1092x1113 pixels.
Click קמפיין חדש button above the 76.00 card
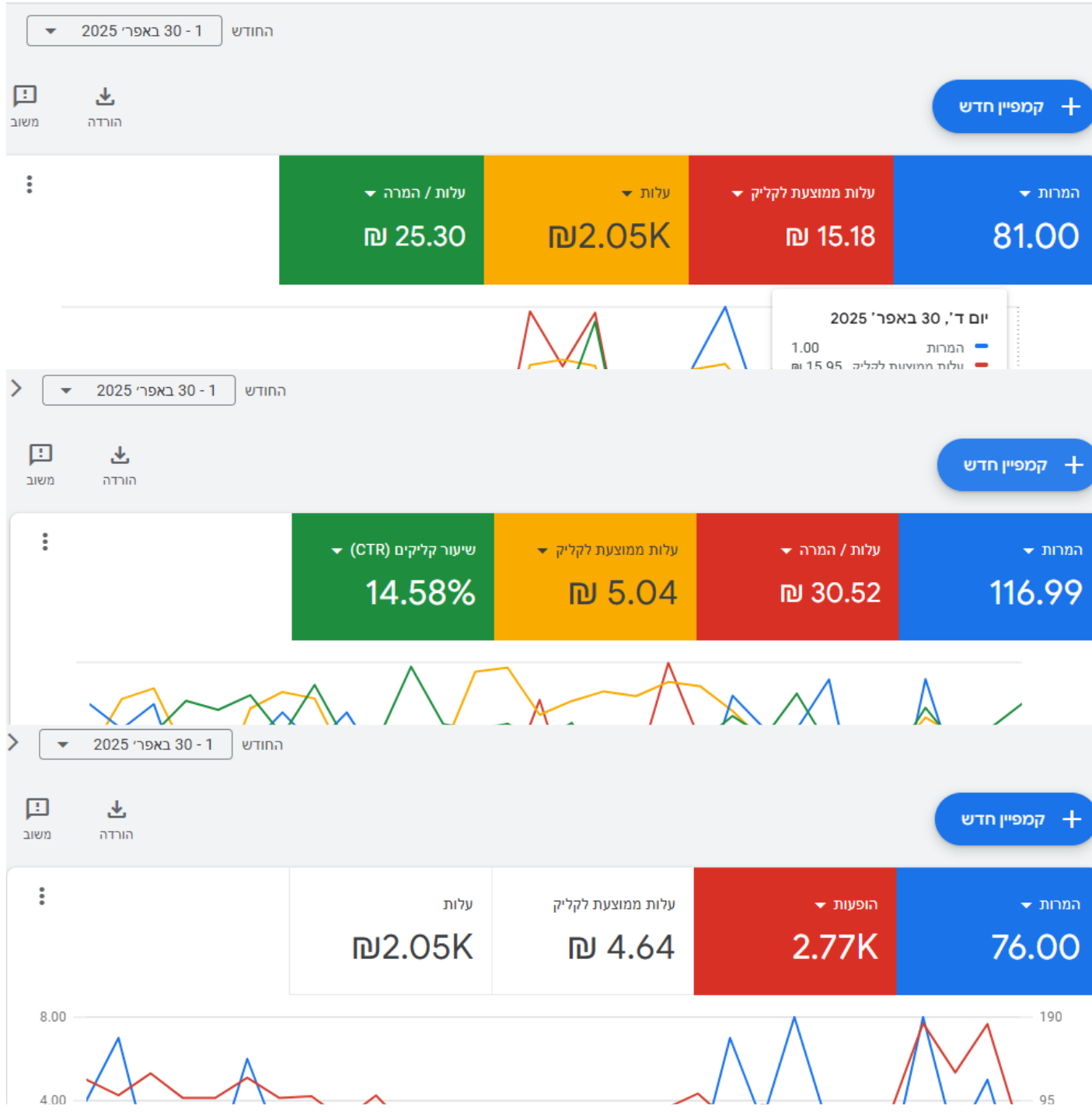pos(1014,819)
